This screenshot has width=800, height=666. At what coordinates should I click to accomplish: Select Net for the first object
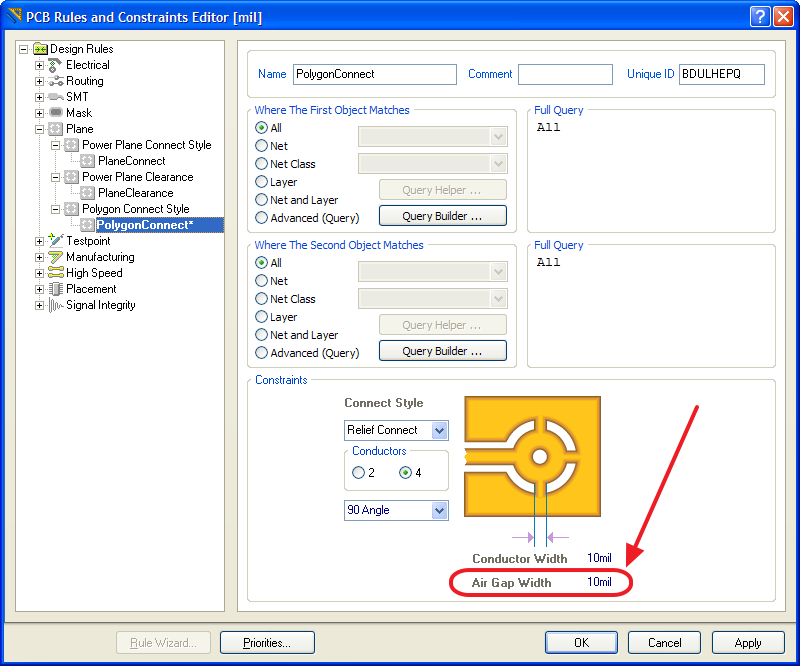[261, 146]
